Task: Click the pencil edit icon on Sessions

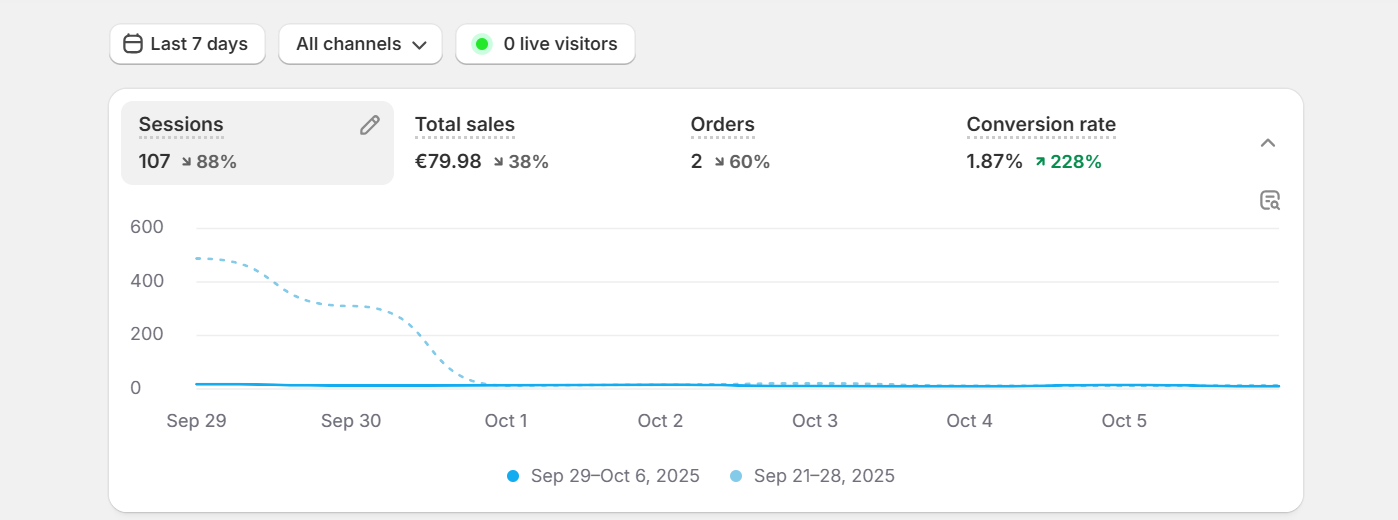Action: [370, 125]
